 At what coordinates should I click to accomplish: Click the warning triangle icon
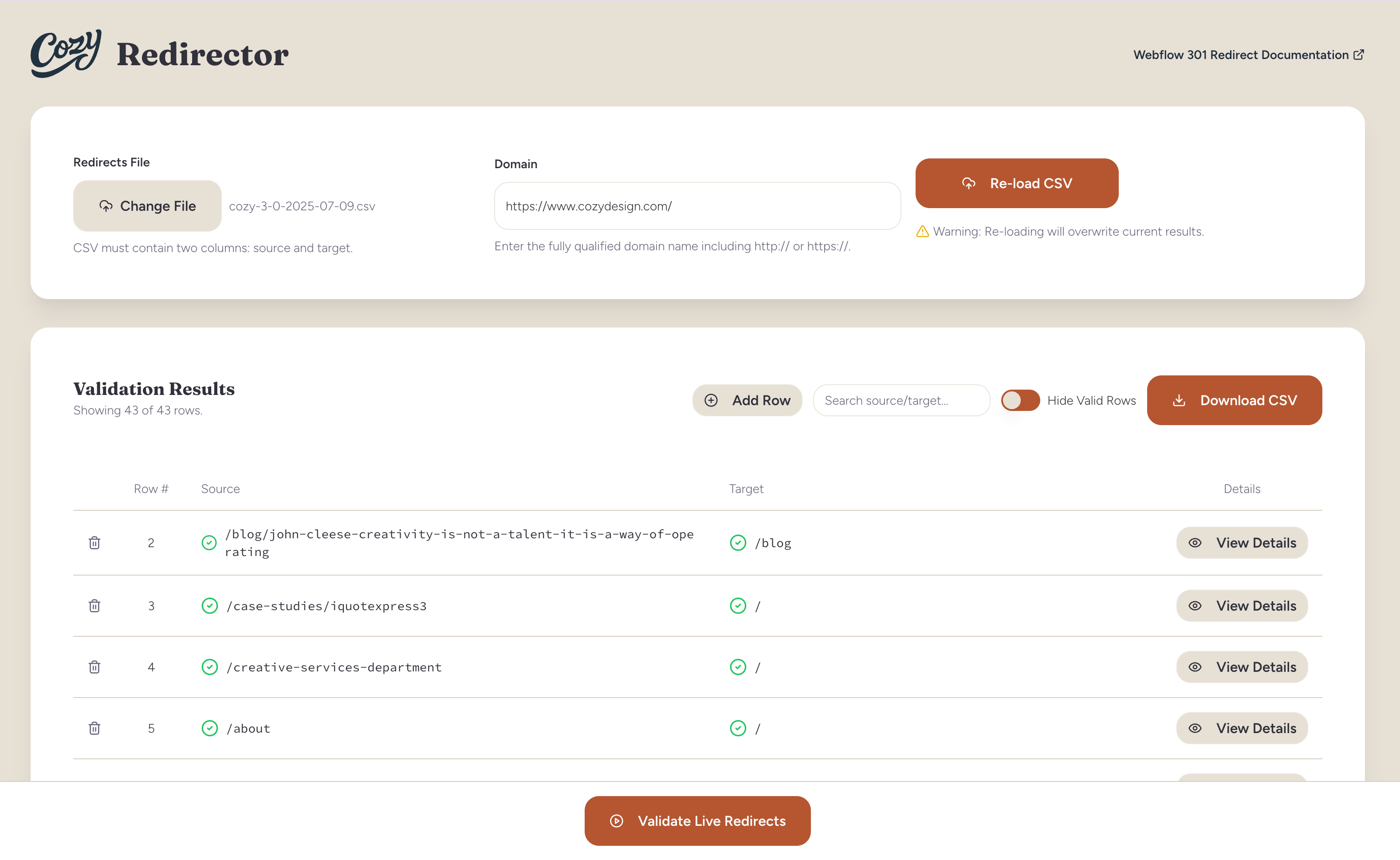point(923,232)
